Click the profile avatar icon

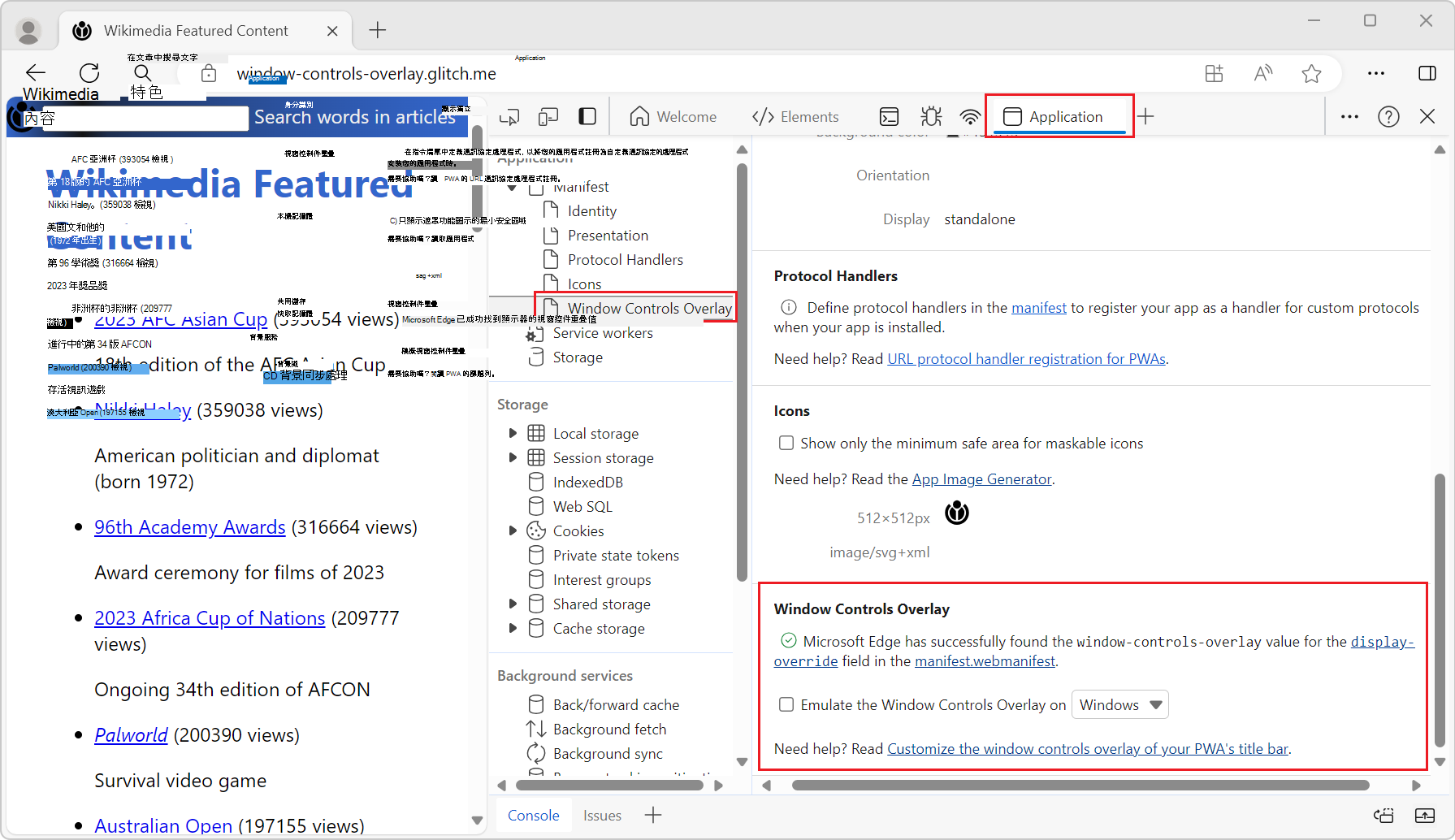28,31
